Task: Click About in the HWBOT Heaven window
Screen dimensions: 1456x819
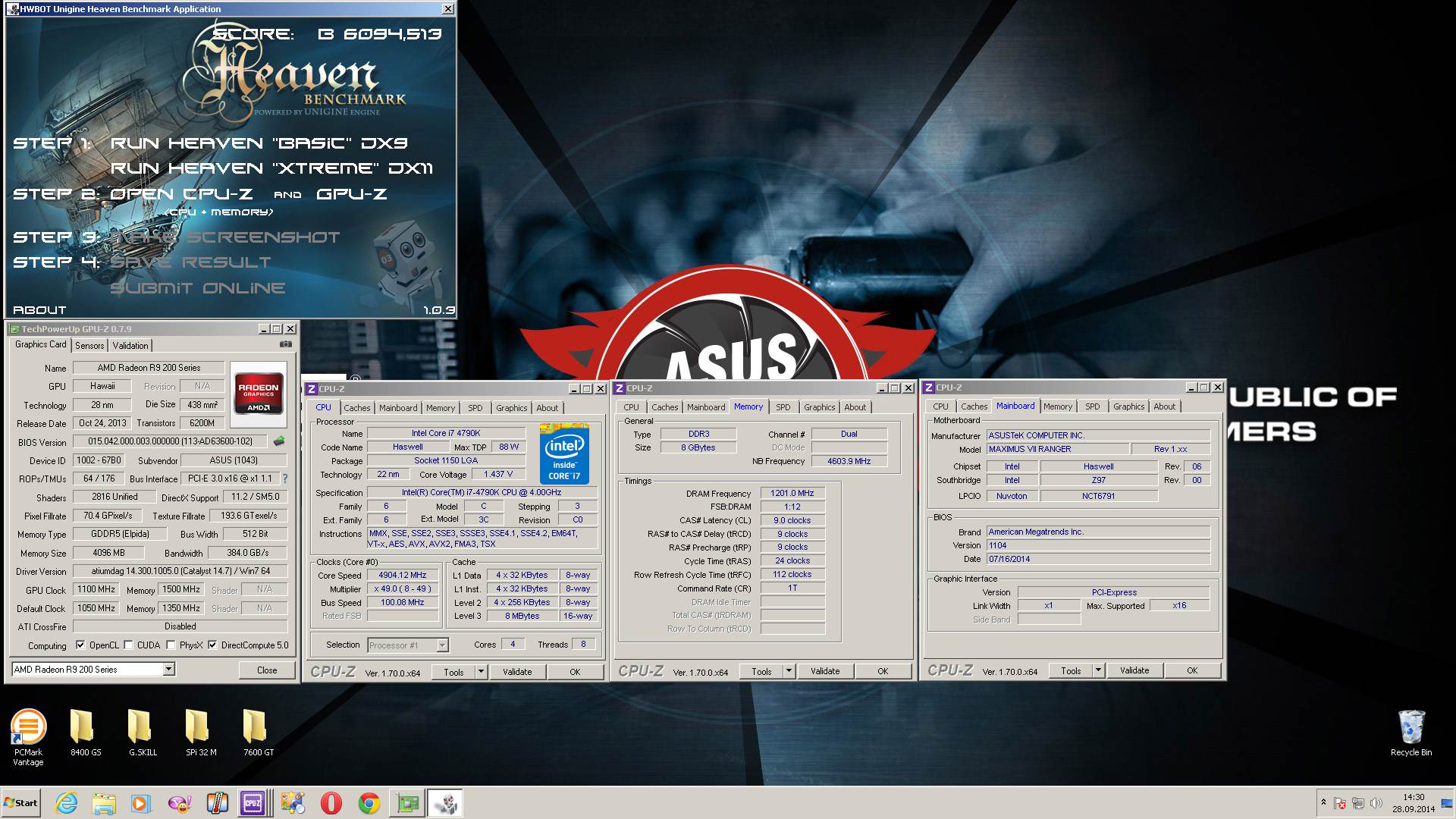Action: (39, 310)
